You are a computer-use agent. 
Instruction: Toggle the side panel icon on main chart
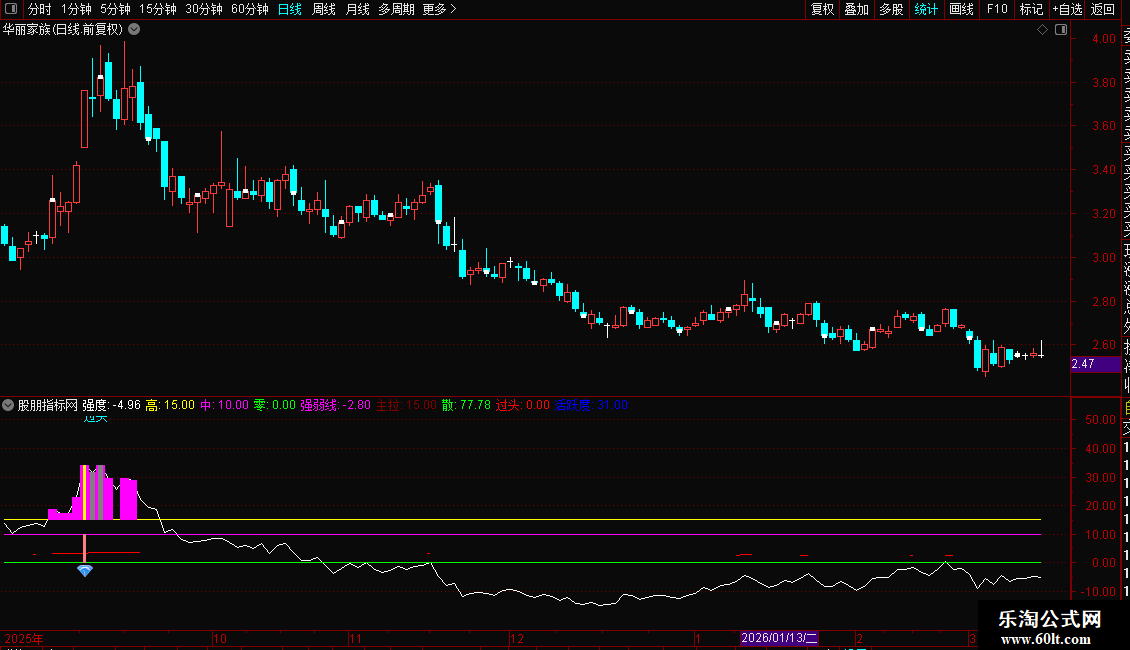click(1061, 30)
